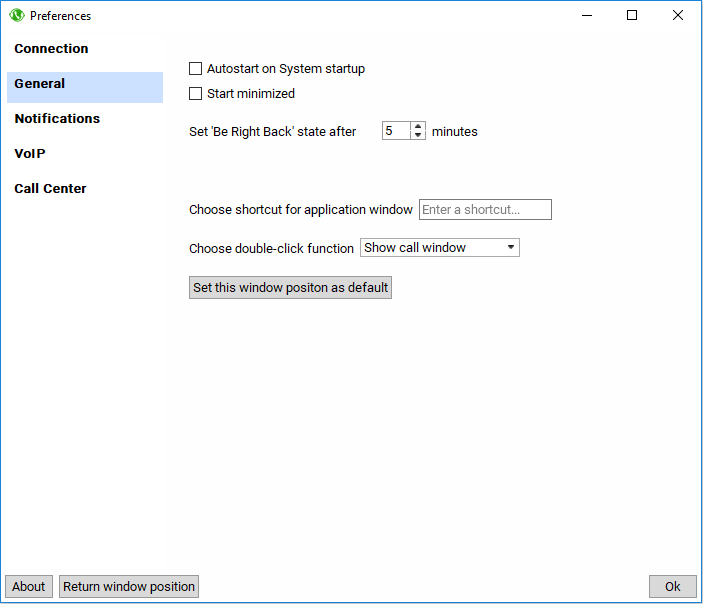The image size is (703, 604).
Task: Toggle the Start minimized checkbox
Action: tap(196, 94)
